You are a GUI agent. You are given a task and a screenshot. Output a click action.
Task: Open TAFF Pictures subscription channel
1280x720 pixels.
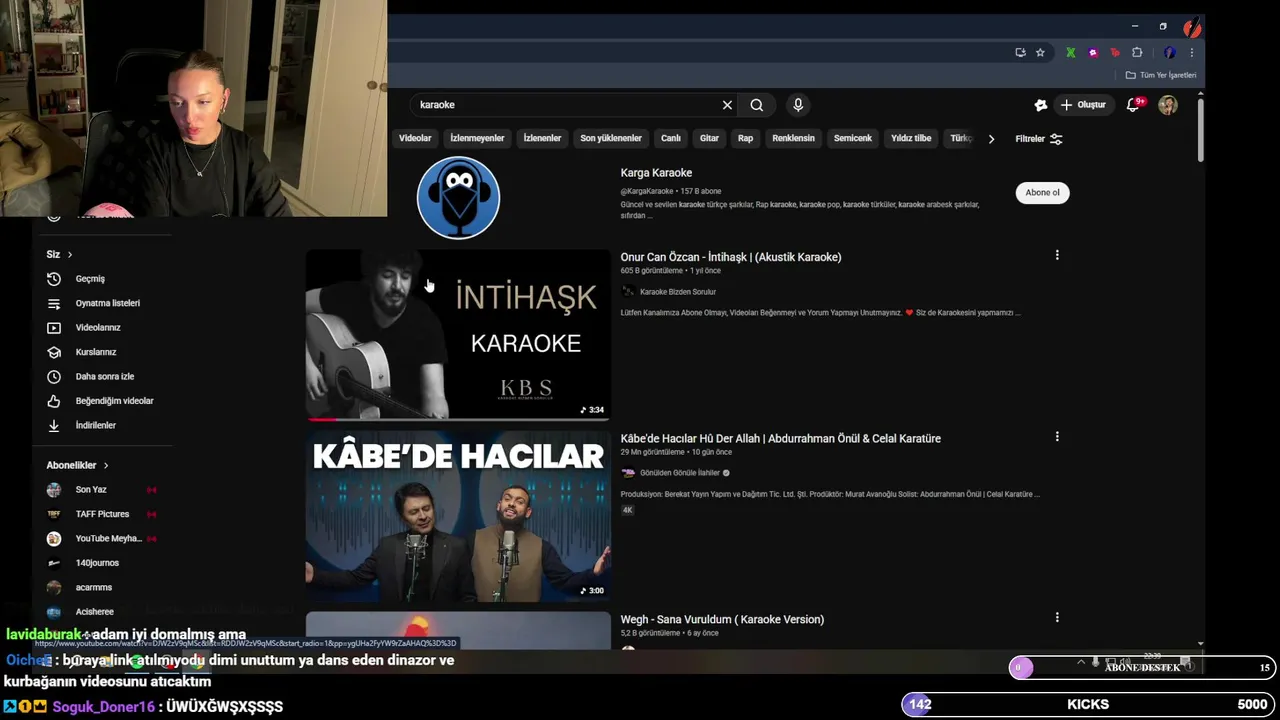tap(102, 514)
